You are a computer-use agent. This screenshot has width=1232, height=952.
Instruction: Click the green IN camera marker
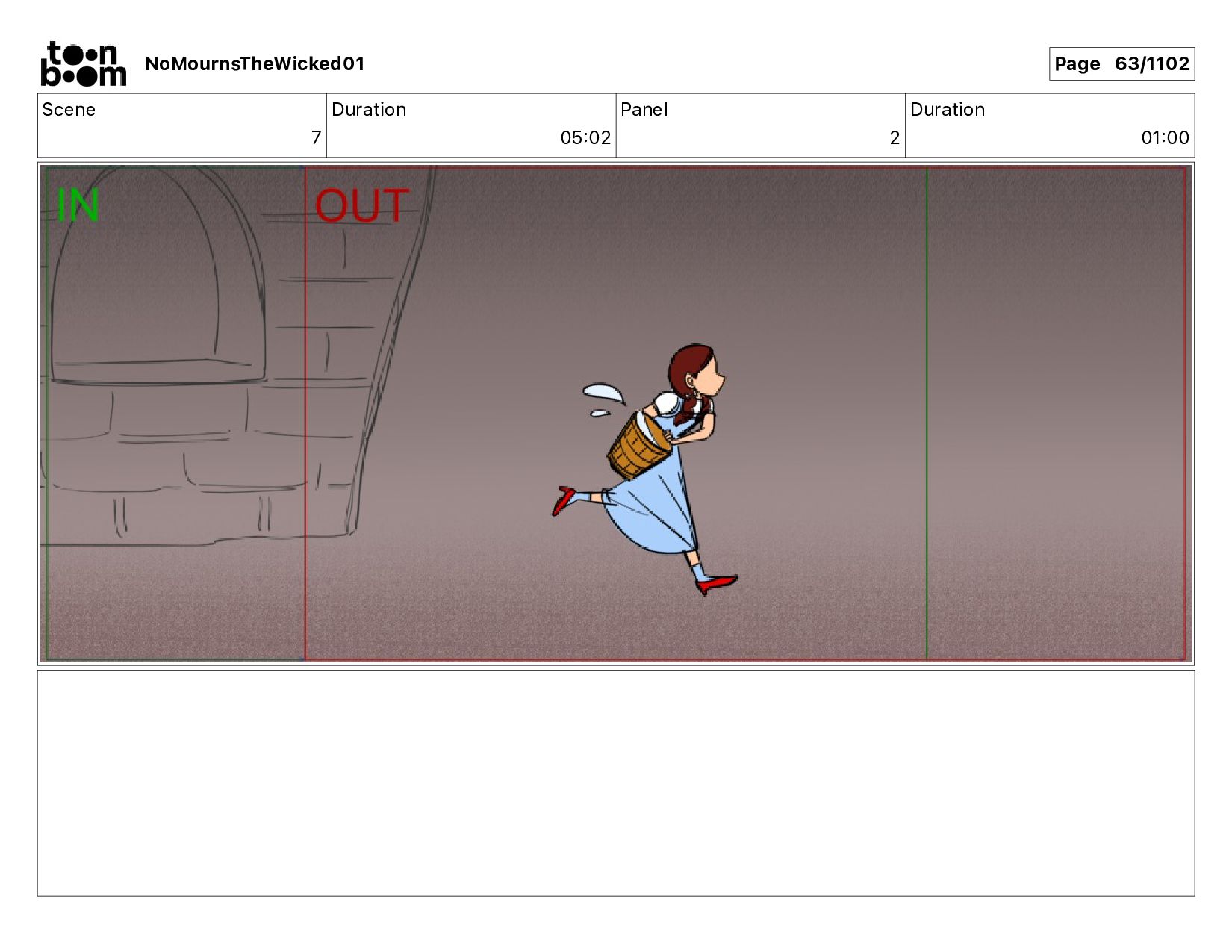[x=78, y=205]
